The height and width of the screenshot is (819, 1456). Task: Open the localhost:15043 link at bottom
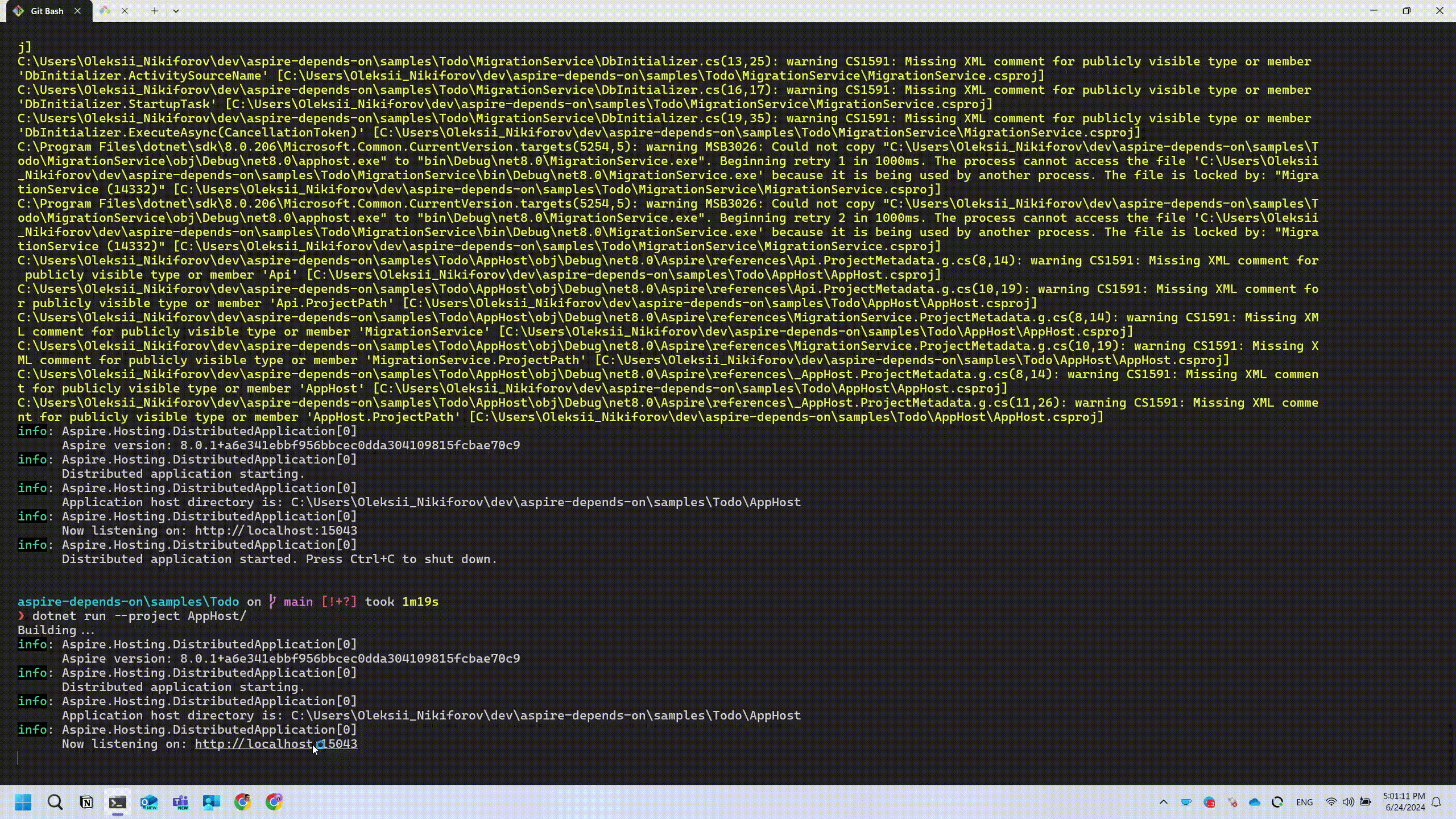tap(276, 744)
